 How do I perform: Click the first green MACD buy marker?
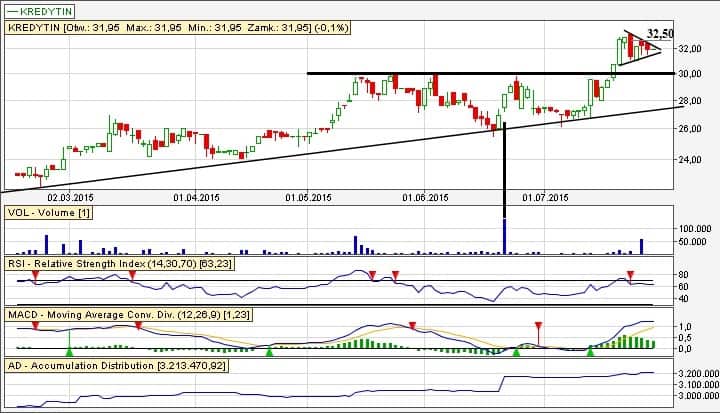pos(68,350)
